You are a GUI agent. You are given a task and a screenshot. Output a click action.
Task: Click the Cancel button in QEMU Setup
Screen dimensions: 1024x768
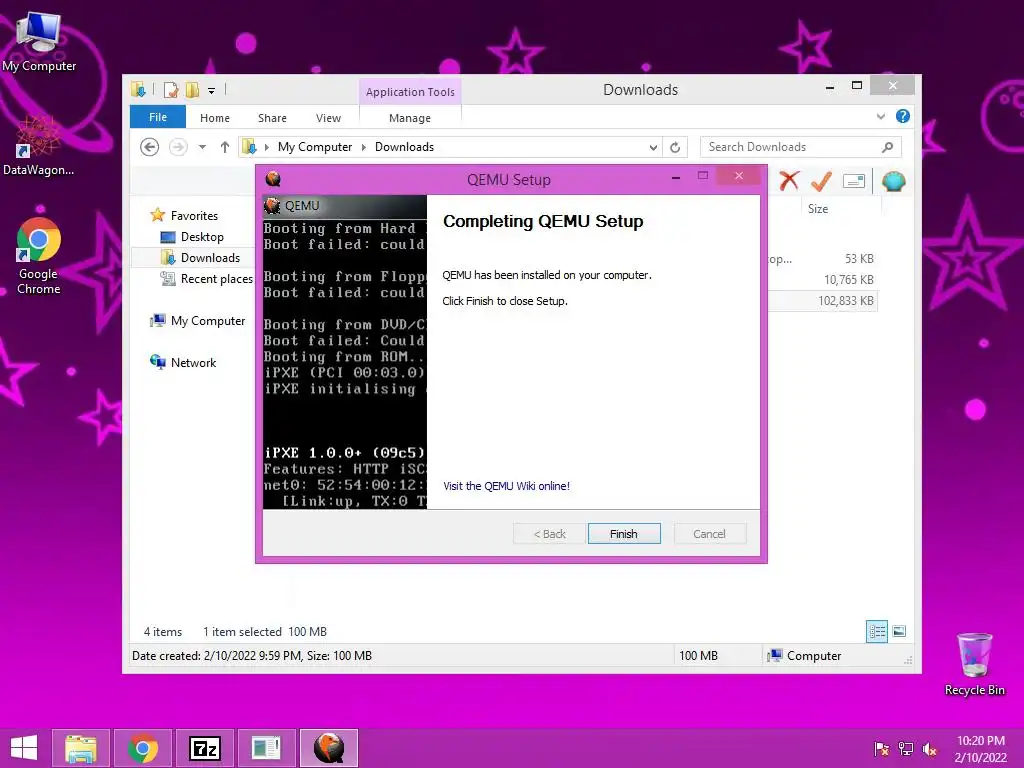coord(709,534)
